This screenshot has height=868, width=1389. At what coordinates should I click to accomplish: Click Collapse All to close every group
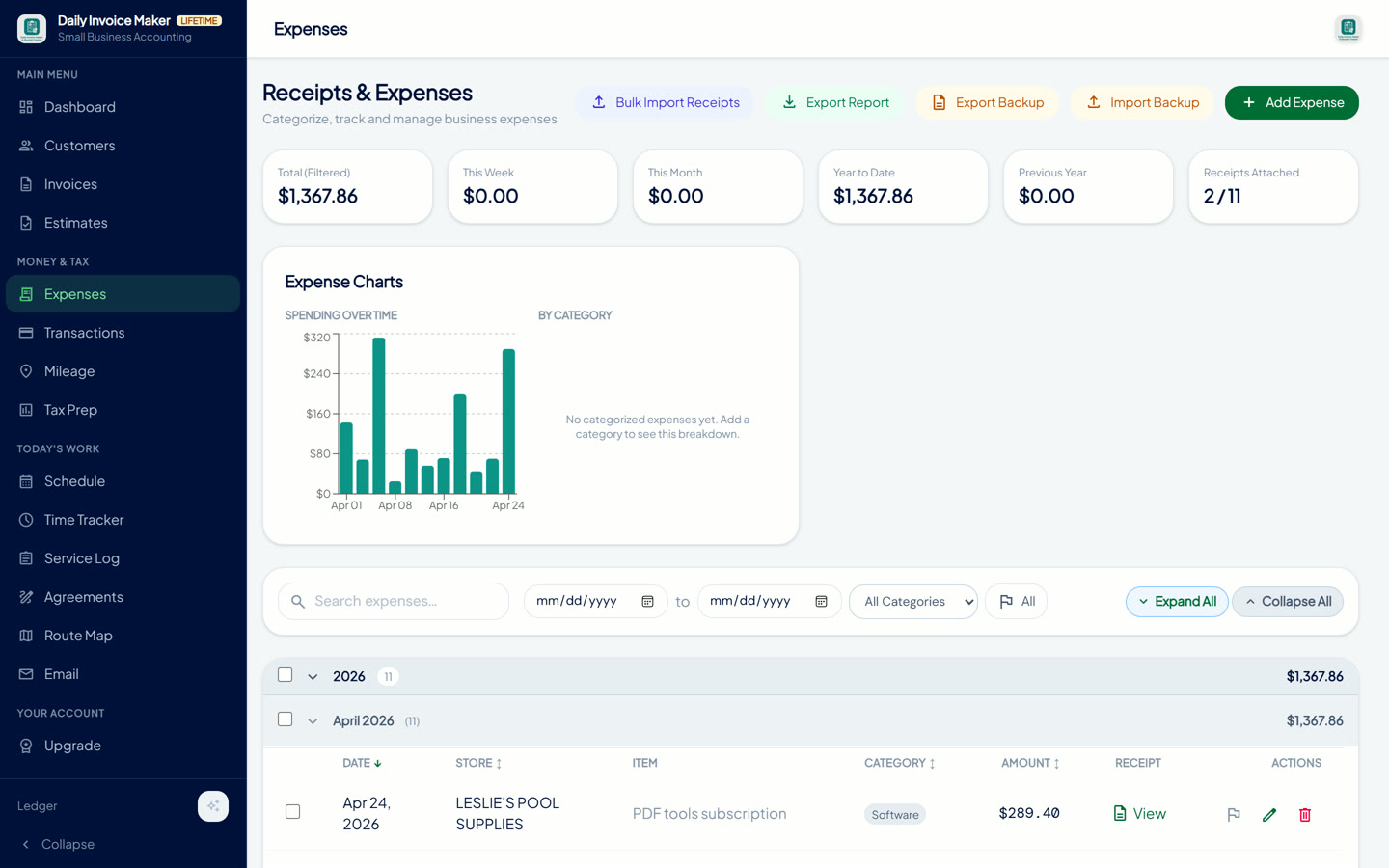click(1288, 601)
